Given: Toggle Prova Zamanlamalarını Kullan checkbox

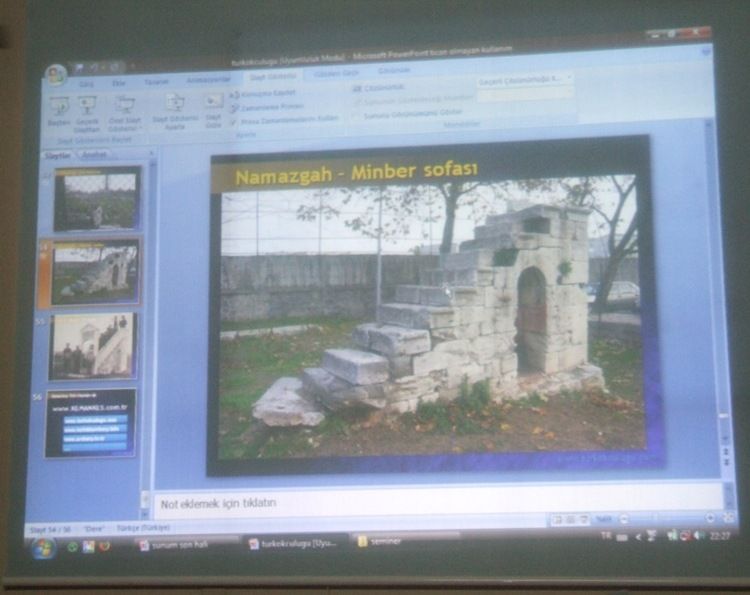Looking at the screenshot, I should pyautogui.click(x=234, y=118).
